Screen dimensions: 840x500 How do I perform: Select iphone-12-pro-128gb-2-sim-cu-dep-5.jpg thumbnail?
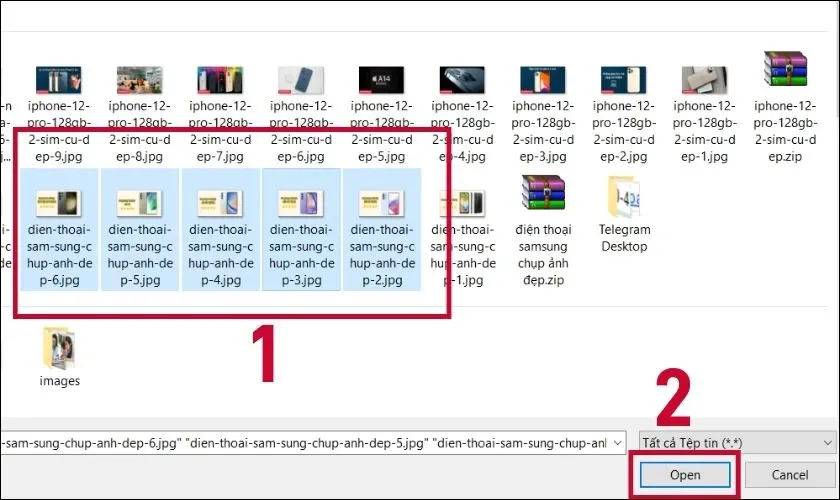pos(381,80)
